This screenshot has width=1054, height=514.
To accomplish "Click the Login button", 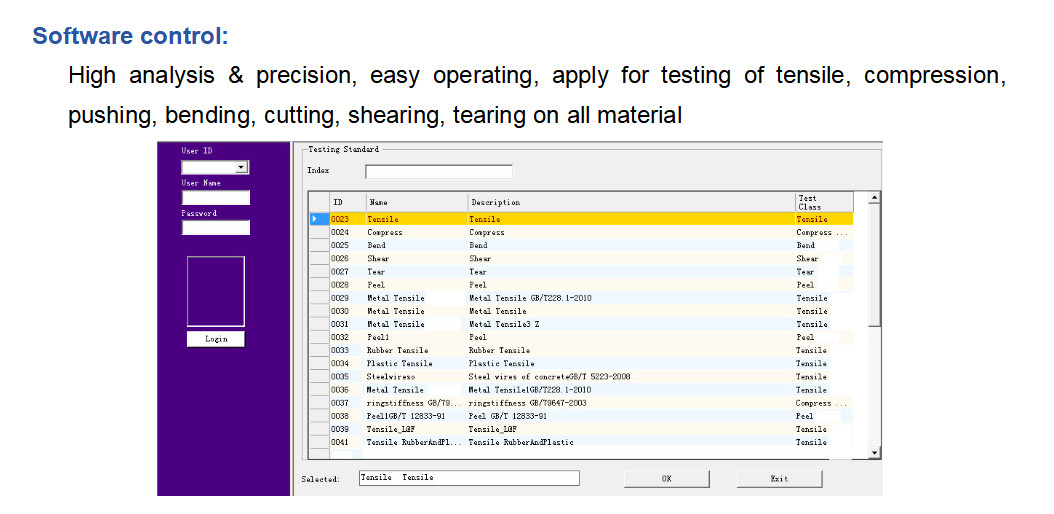I will (x=216, y=339).
